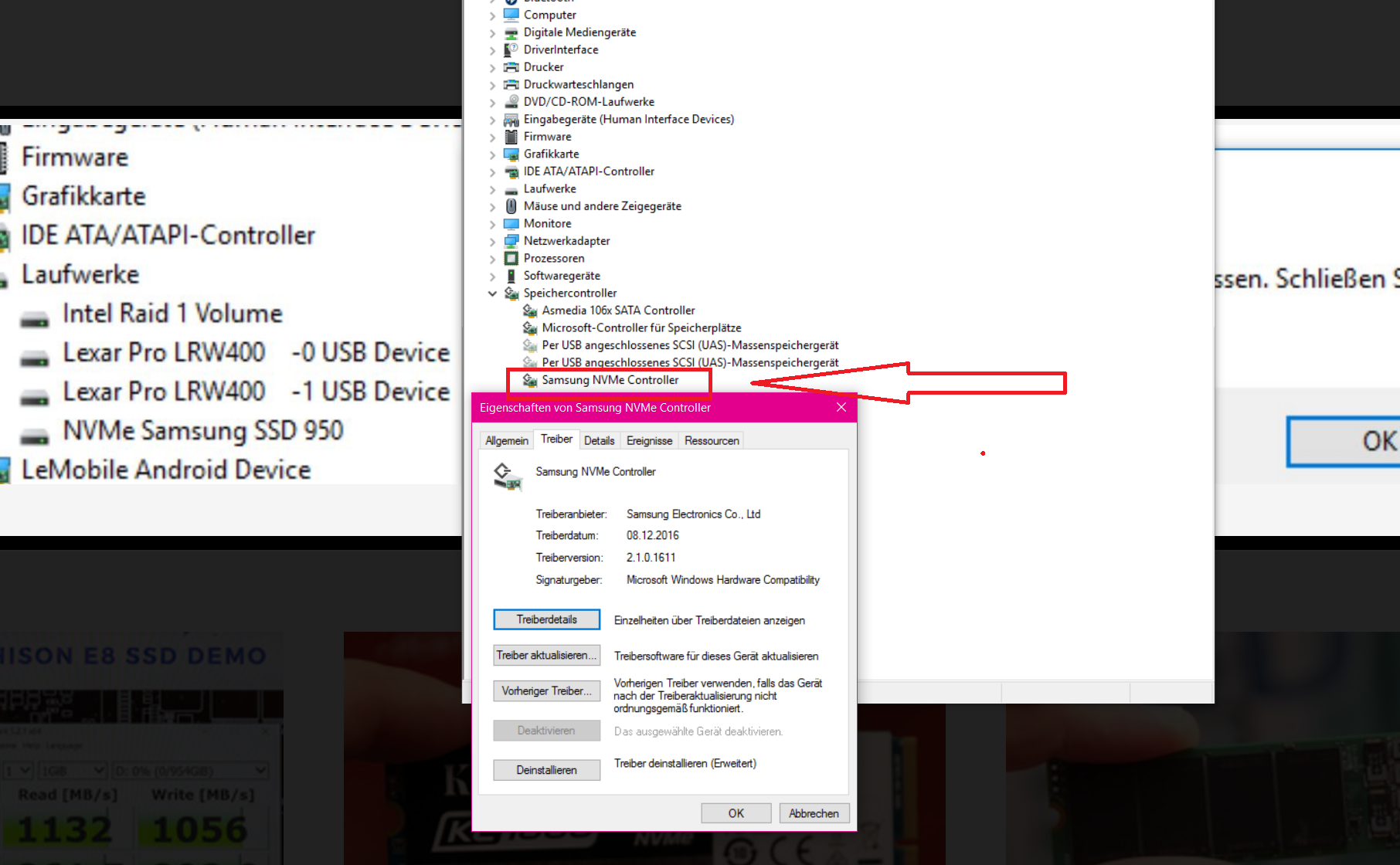Viewport: 1400px width, 865px height.
Task: Click the Netzwerkadapter network icon
Action: 511,241
